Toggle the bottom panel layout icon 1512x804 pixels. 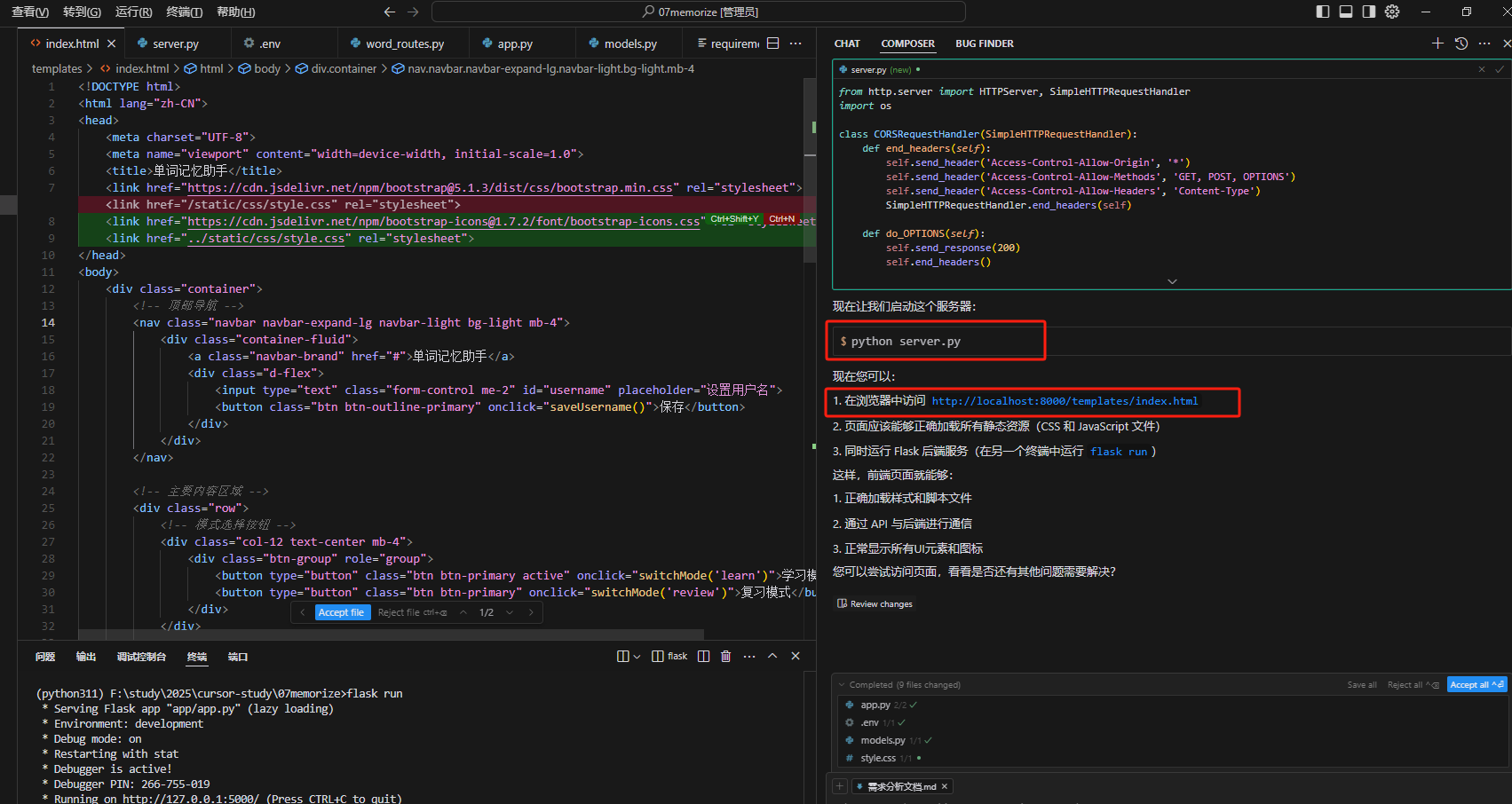pos(1346,12)
